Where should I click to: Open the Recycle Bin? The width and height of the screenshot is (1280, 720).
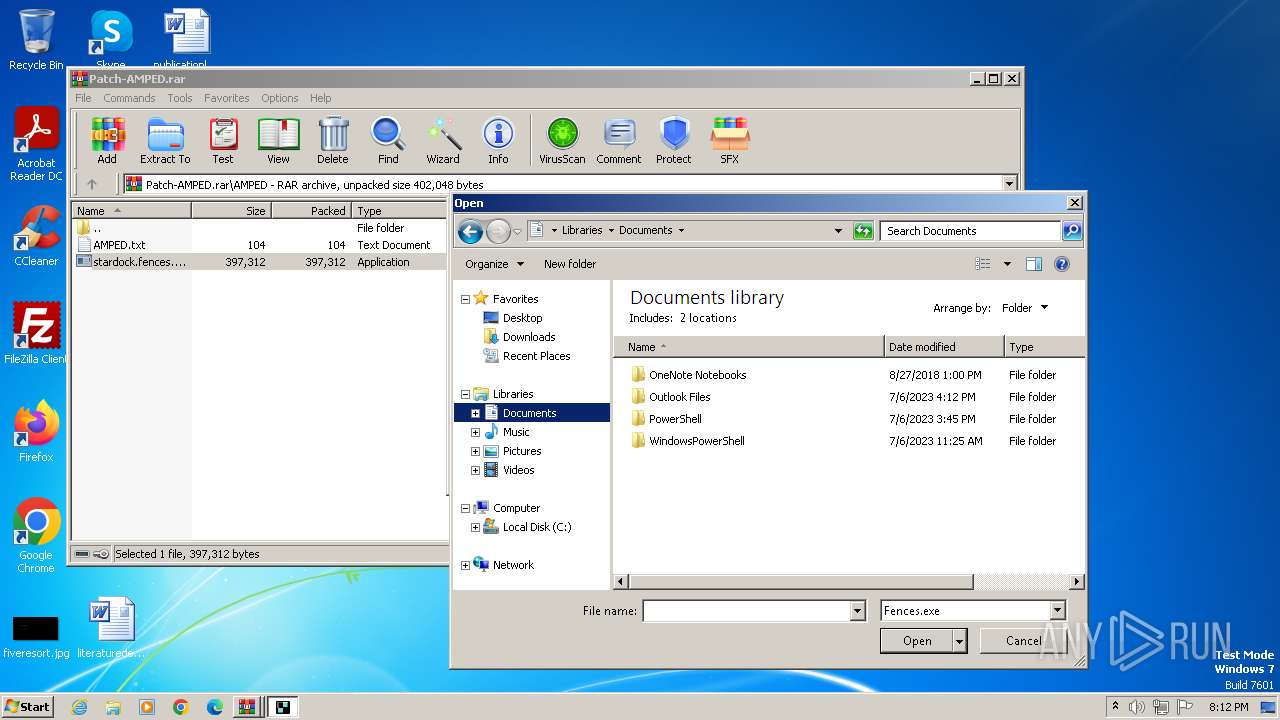click(x=36, y=40)
